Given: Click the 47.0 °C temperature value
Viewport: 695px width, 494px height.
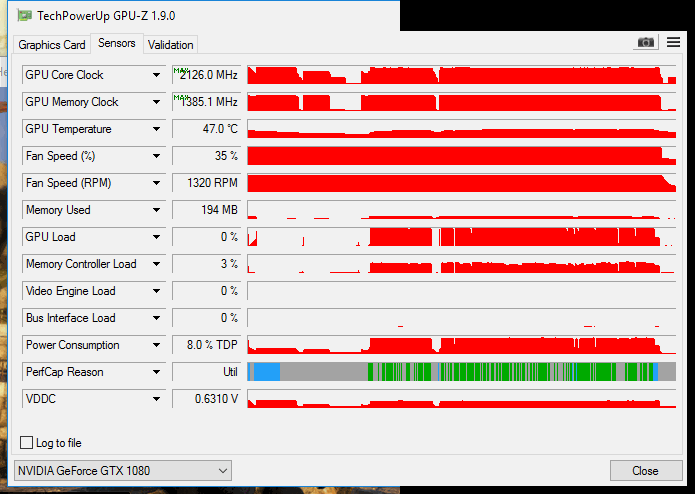Looking at the screenshot, I should pyautogui.click(x=207, y=129).
